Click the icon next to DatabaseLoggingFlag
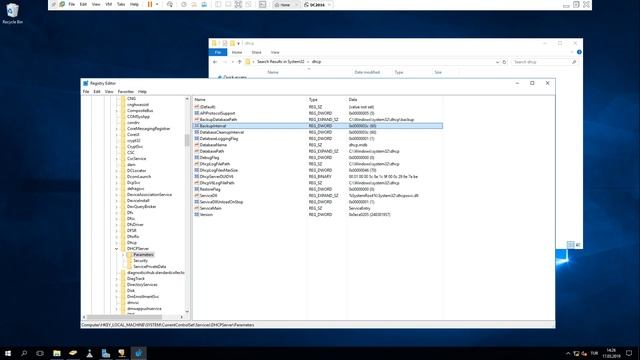This screenshot has height=360, width=640. pos(197,138)
